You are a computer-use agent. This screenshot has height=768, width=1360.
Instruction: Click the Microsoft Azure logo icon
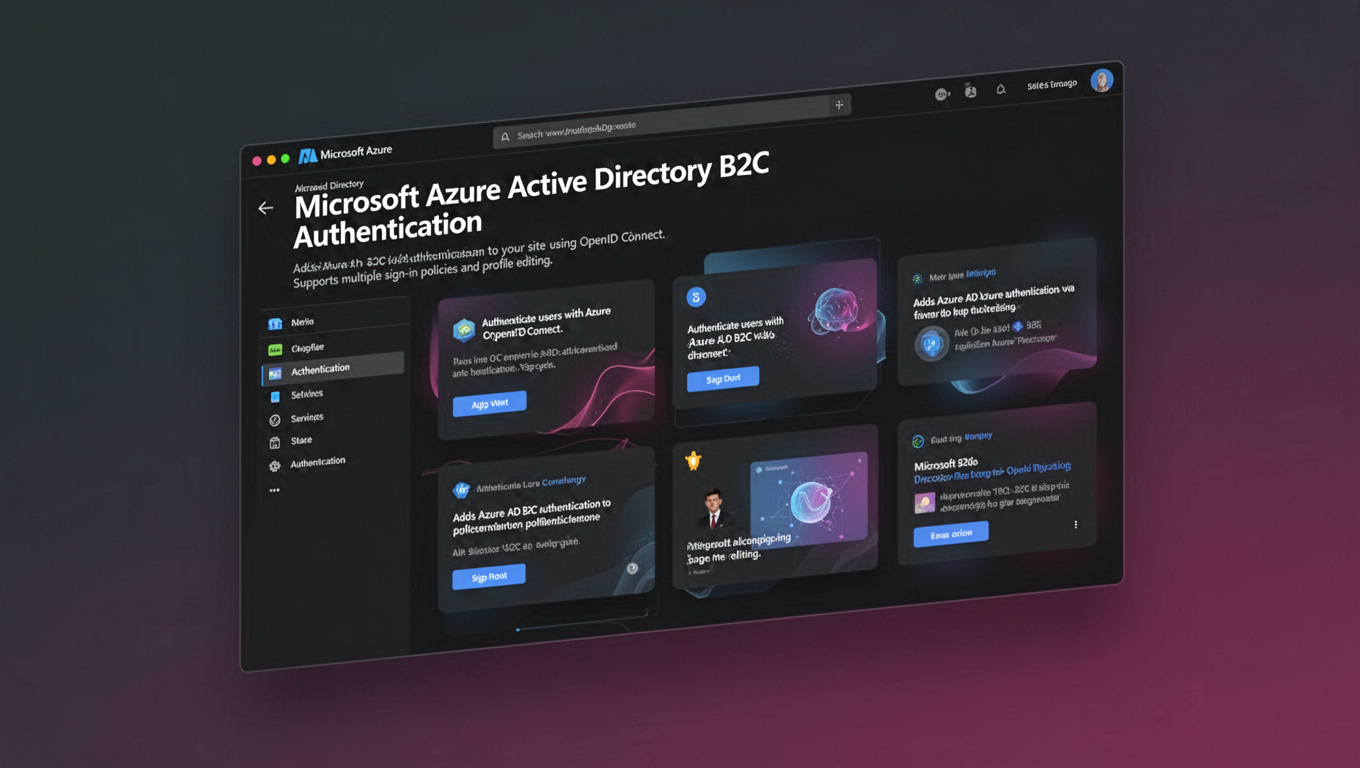[308, 155]
